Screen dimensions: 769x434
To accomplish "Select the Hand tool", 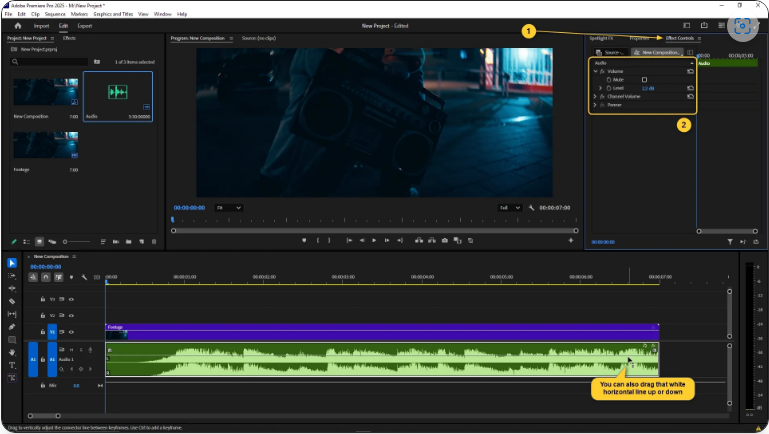I will point(12,353).
